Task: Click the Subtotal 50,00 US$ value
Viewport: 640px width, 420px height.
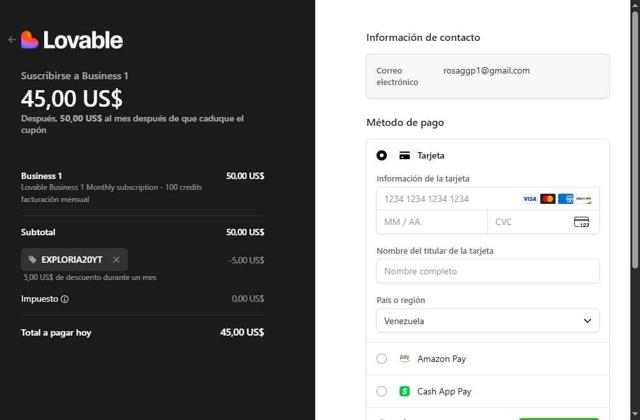Action: coord(245,232)
